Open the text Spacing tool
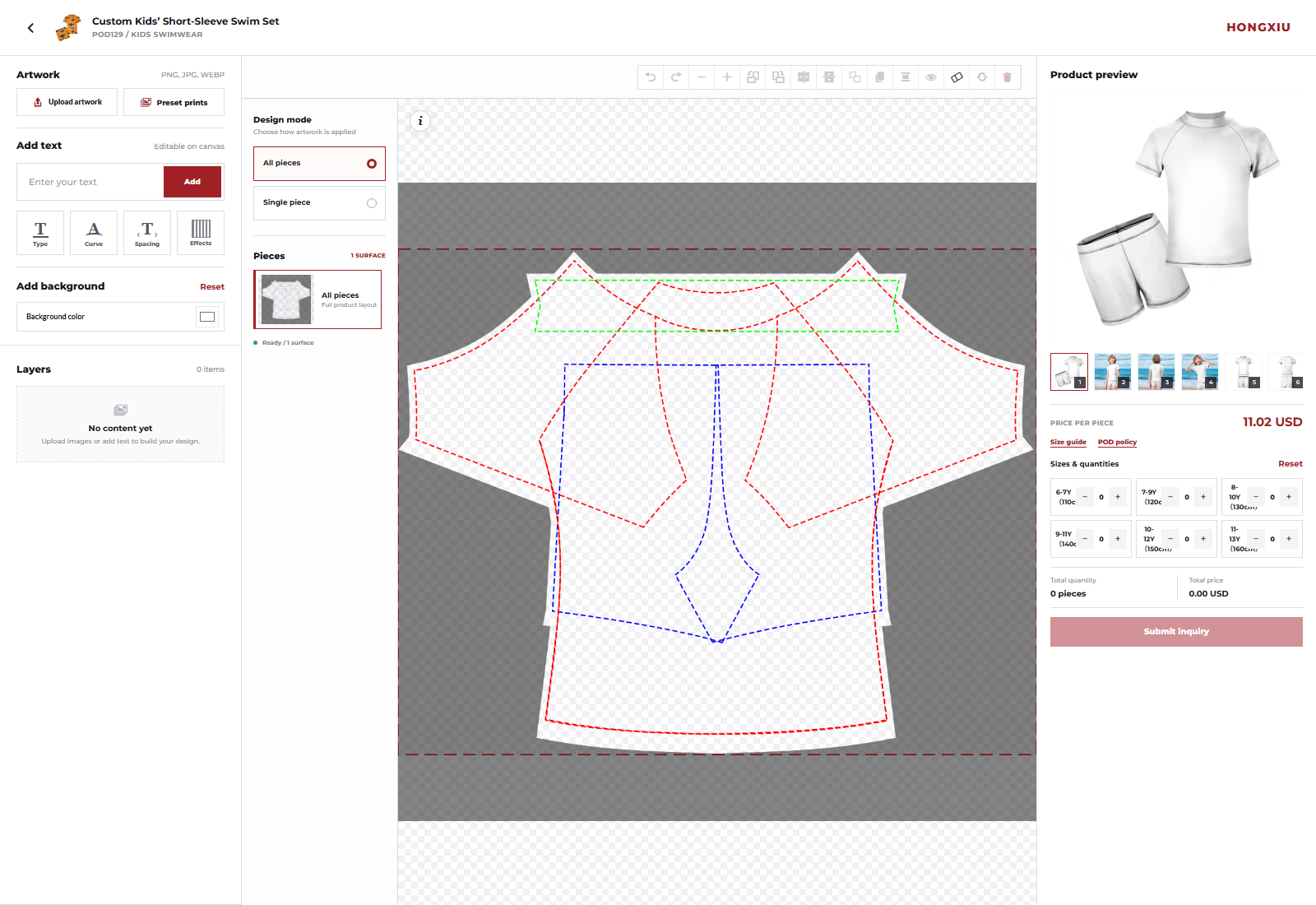 point(147,233)
